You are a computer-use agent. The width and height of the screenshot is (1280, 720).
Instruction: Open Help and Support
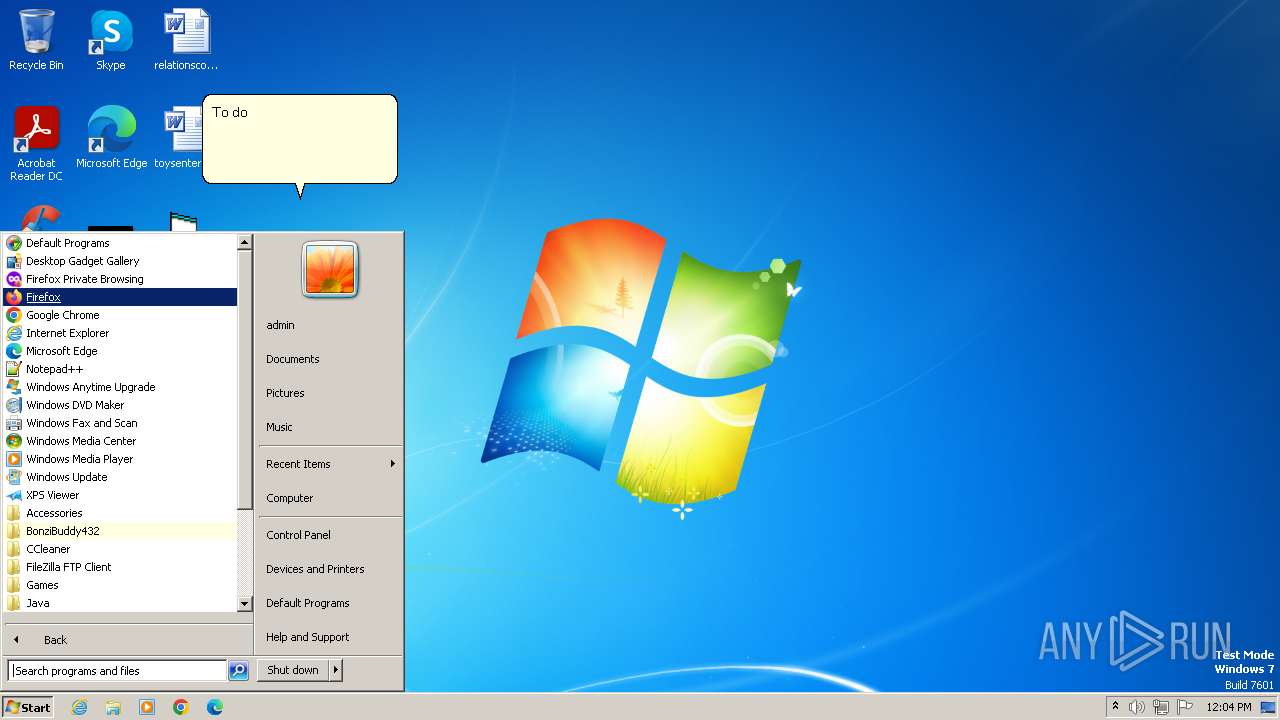(x=330, y=637)
